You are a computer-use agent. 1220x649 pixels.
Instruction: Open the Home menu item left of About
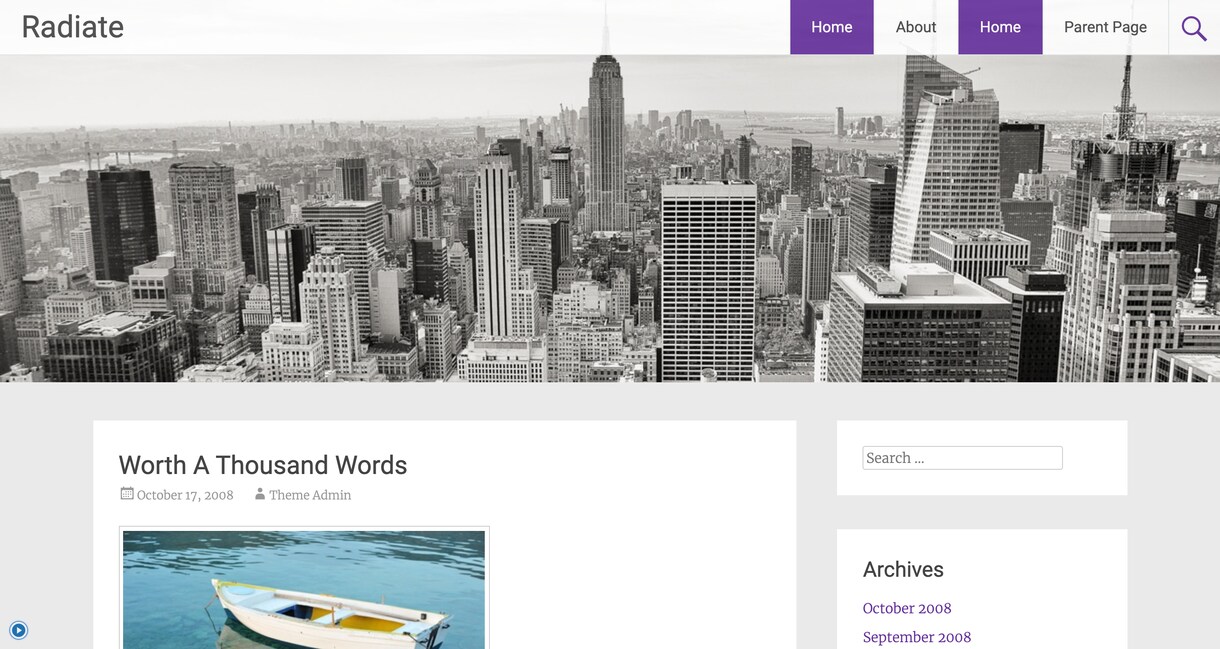(832, 27)
